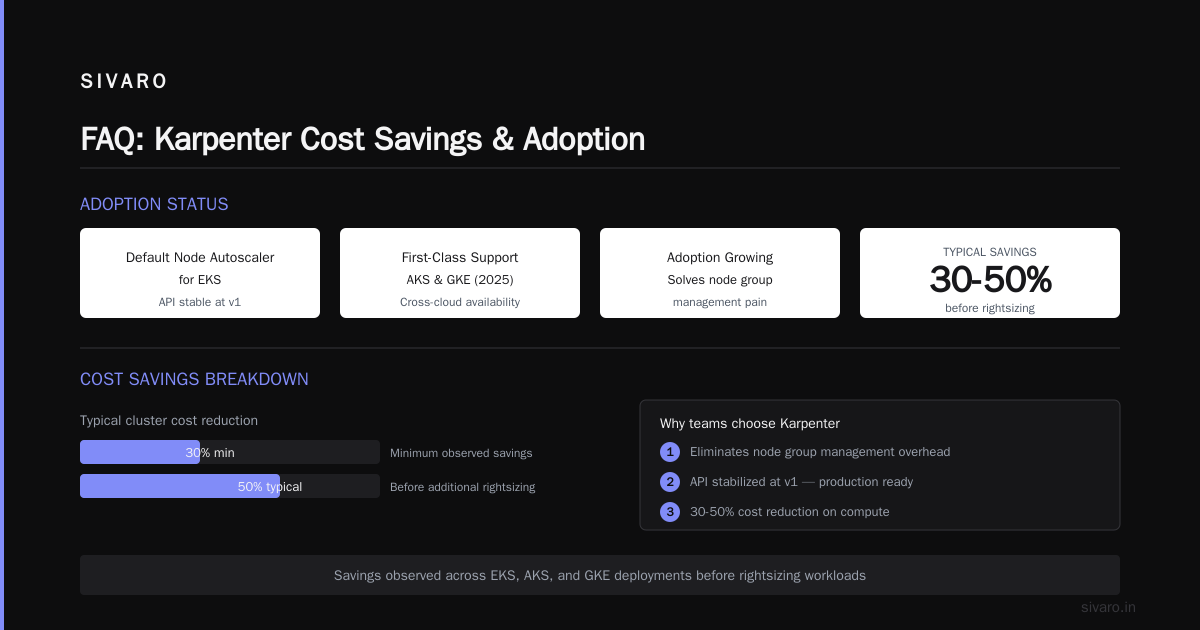This screenshot has width=1200, height=630.
Task: Click the COST SAVINGS BREAKDOWN heading
Action: tap(194, 379)
